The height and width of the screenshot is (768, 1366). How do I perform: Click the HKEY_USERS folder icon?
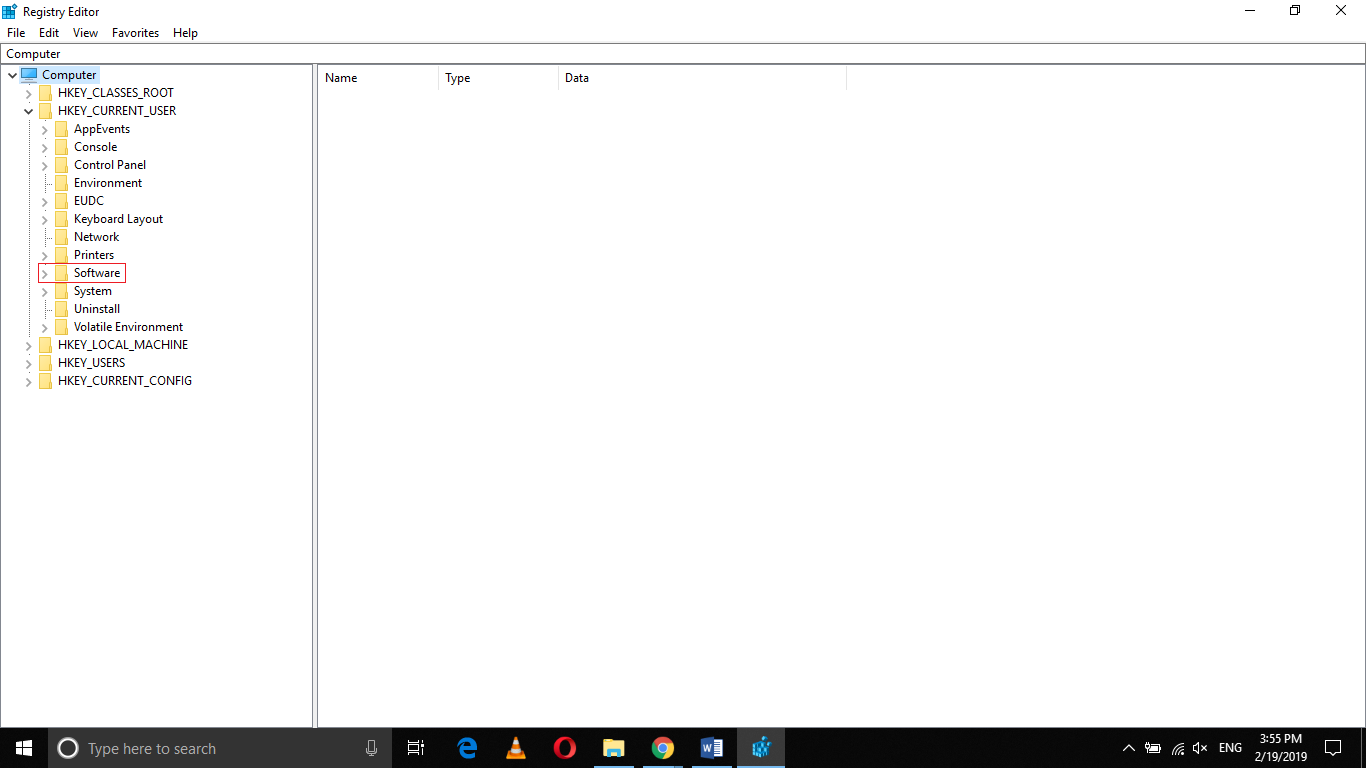tap(46, 363)
